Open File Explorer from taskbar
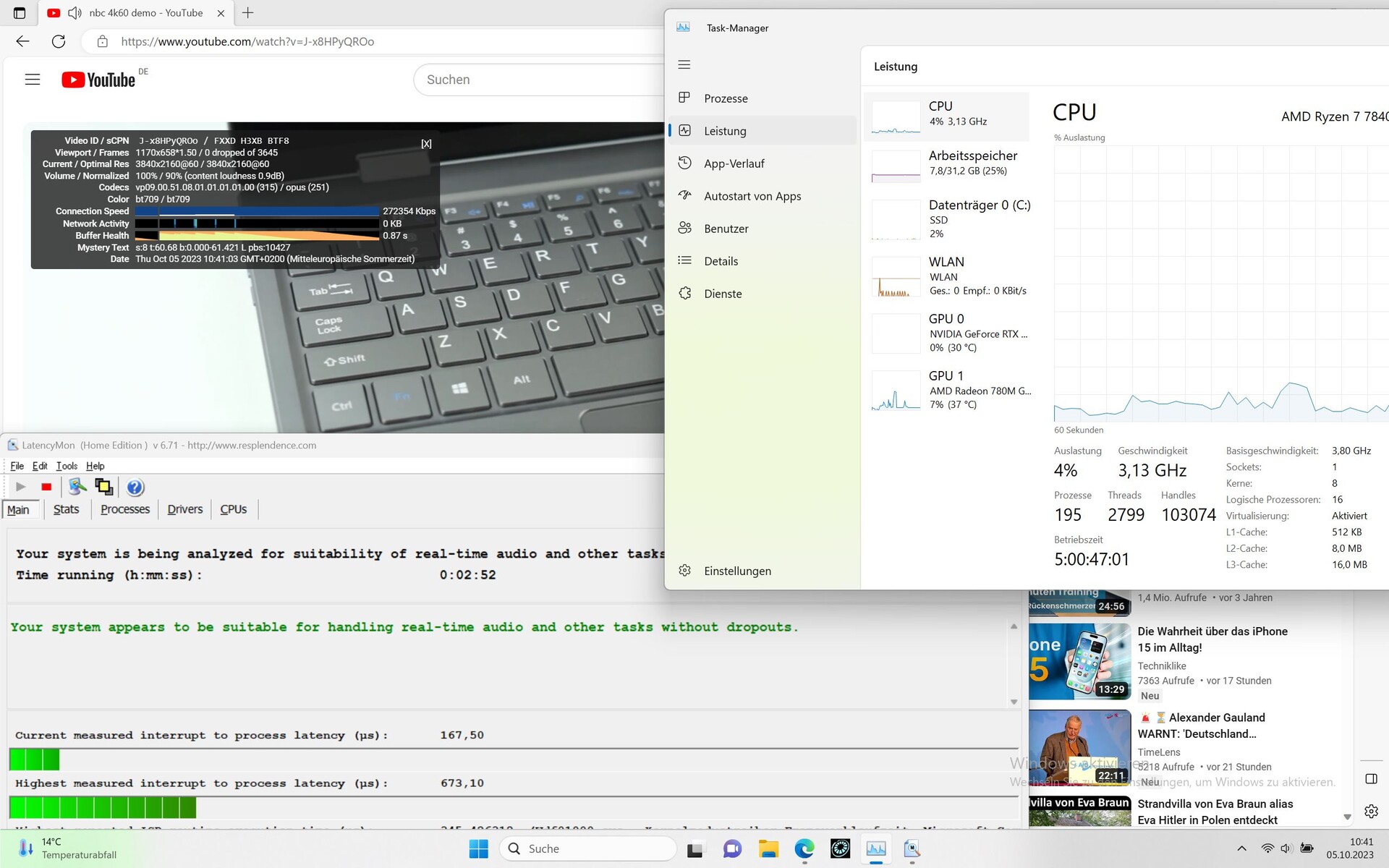Screen dimensions: 1389x868 pyautogui.click(x=768, y=848)
